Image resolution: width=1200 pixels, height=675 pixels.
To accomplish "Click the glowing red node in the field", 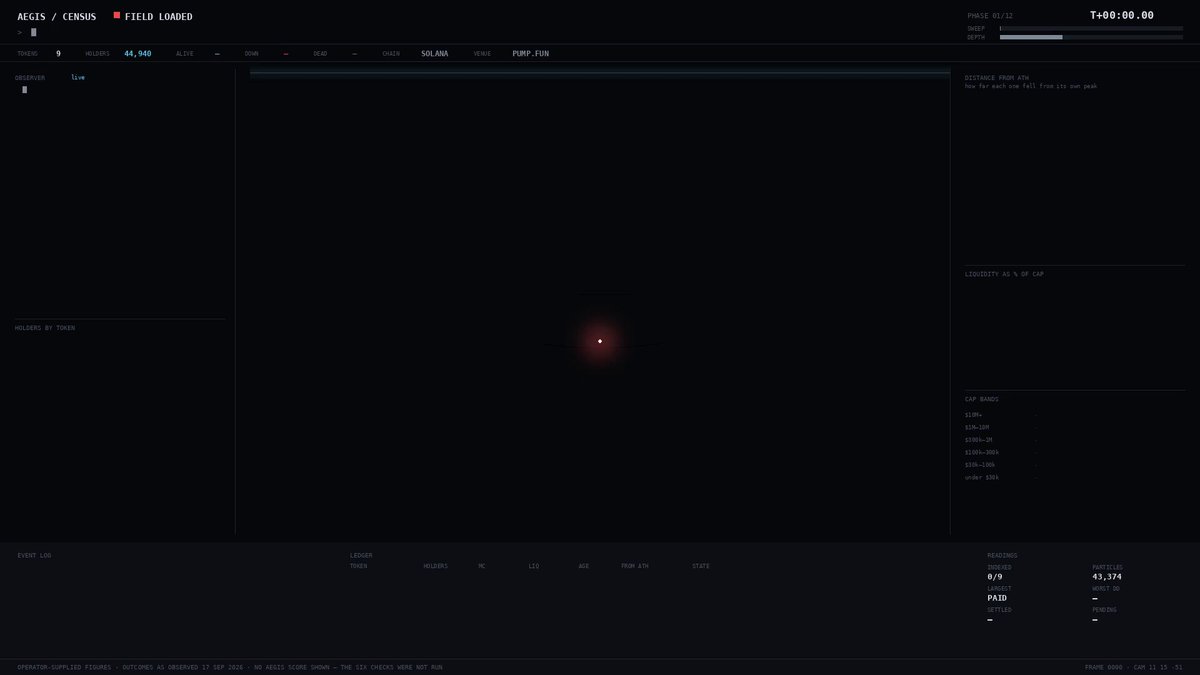I will tap(600, 341).
